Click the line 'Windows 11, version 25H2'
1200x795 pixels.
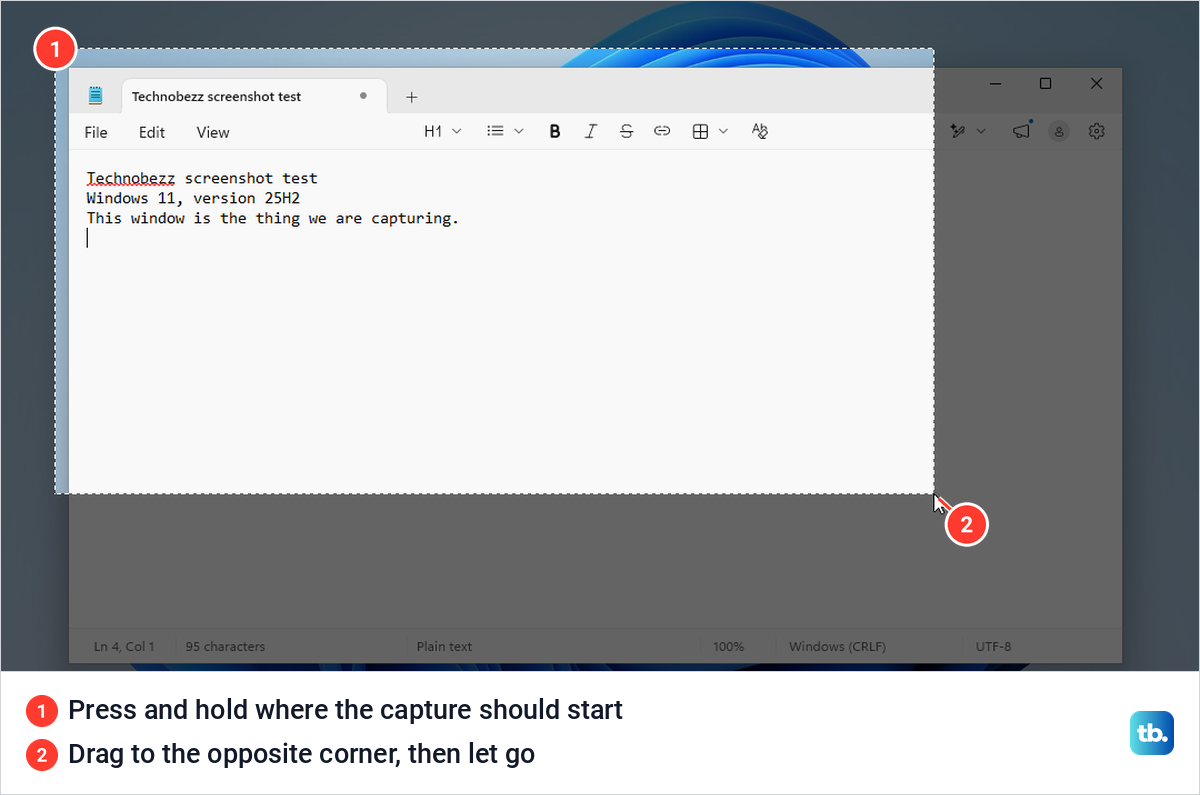(193, 198)
